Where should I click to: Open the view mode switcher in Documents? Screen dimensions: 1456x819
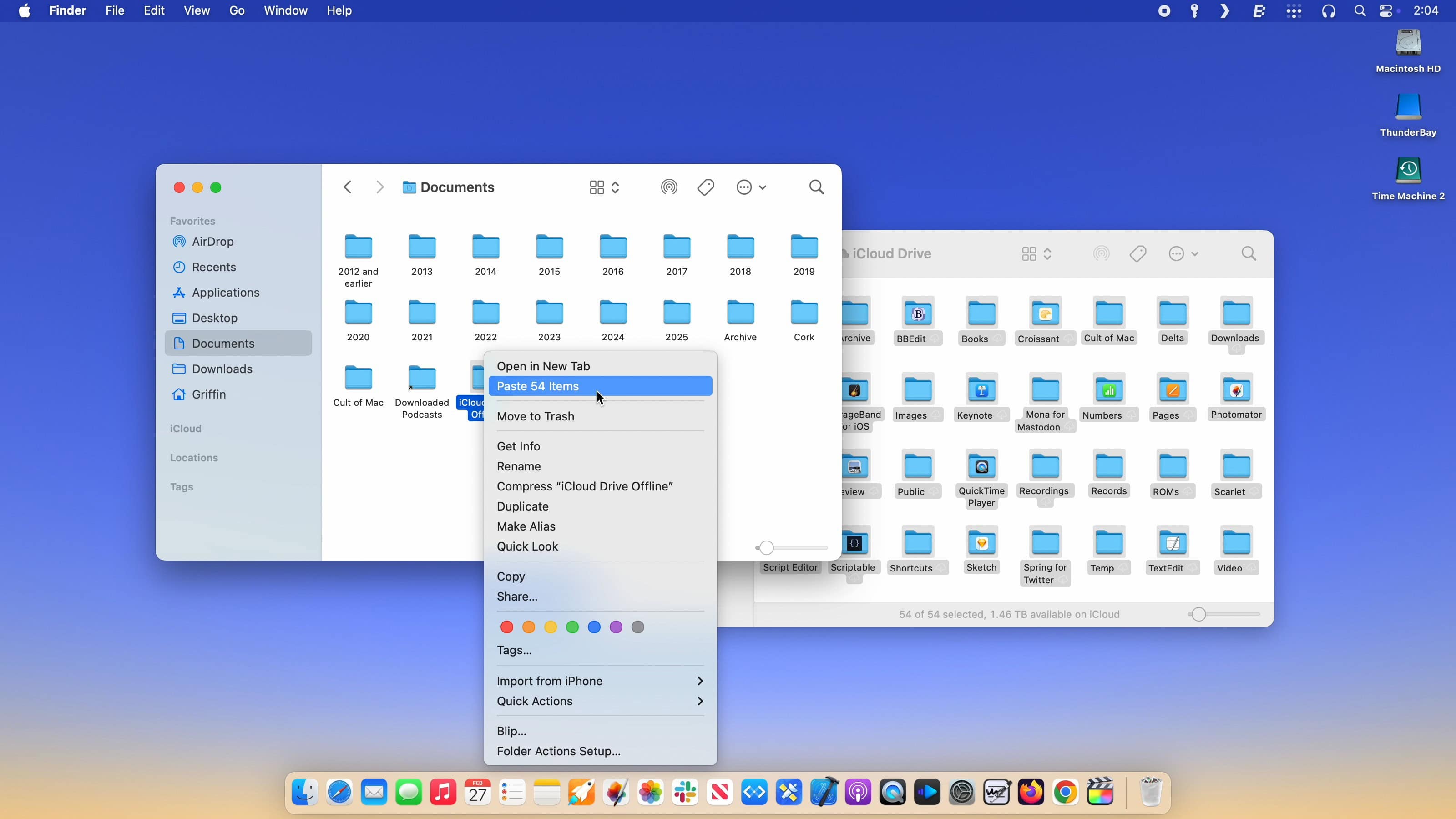[x=604, y=187]
